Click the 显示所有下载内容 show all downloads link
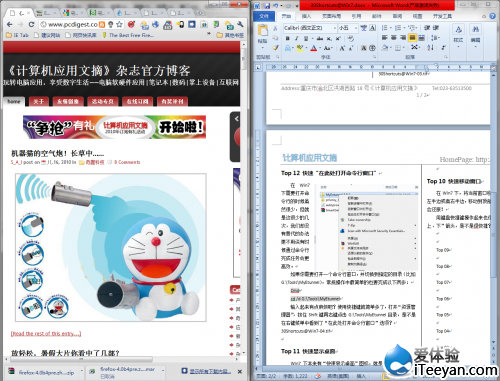 (210, 371)
